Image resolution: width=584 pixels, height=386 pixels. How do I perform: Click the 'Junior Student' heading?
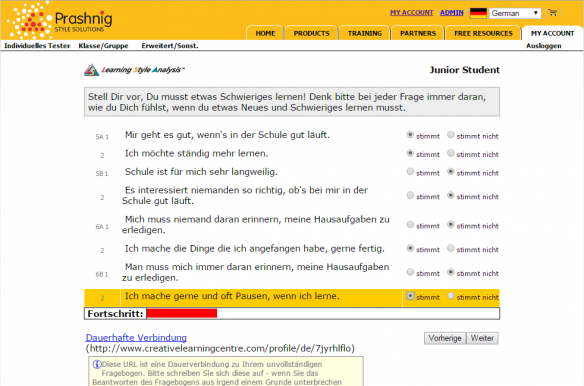click(464, 70)
